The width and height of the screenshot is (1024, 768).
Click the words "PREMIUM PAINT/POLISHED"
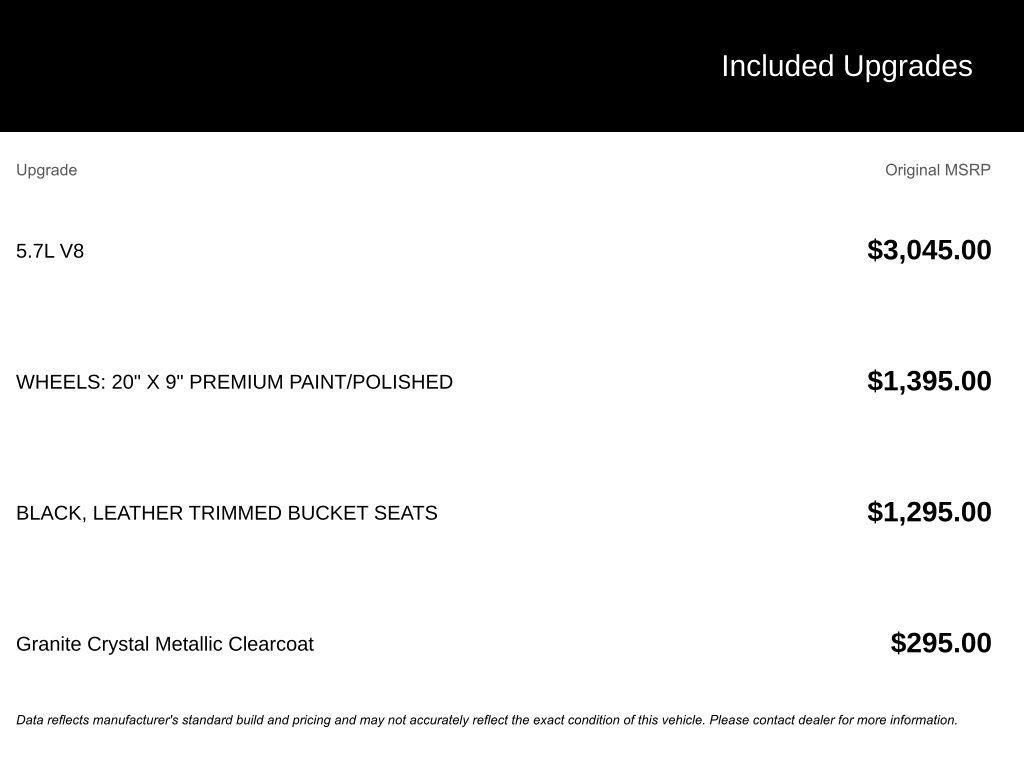(x=321, y=382)
